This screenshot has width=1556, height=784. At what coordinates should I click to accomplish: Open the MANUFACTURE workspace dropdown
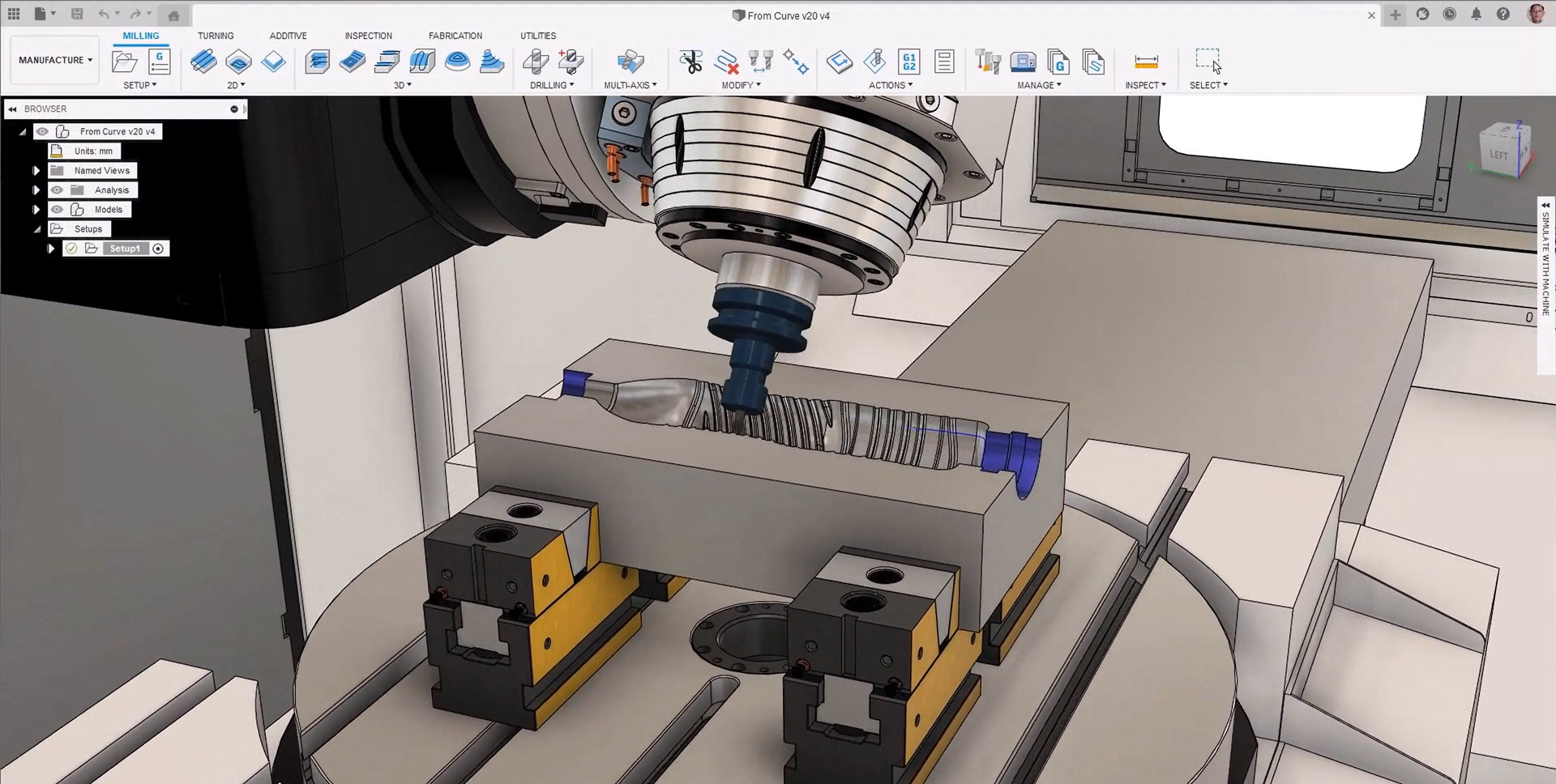click(x=55, y=60)
